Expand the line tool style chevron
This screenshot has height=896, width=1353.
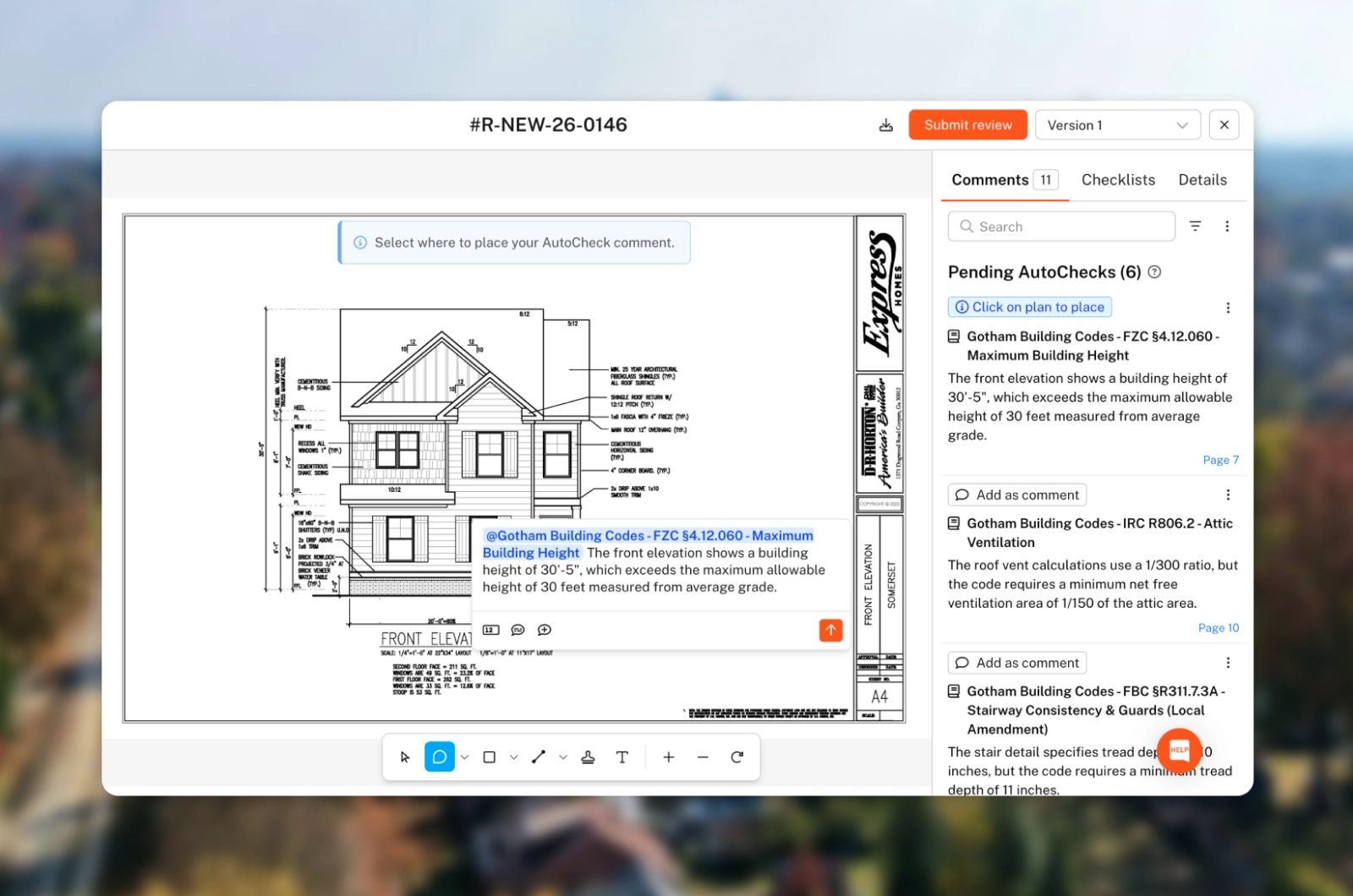click(x=563, y=757)
